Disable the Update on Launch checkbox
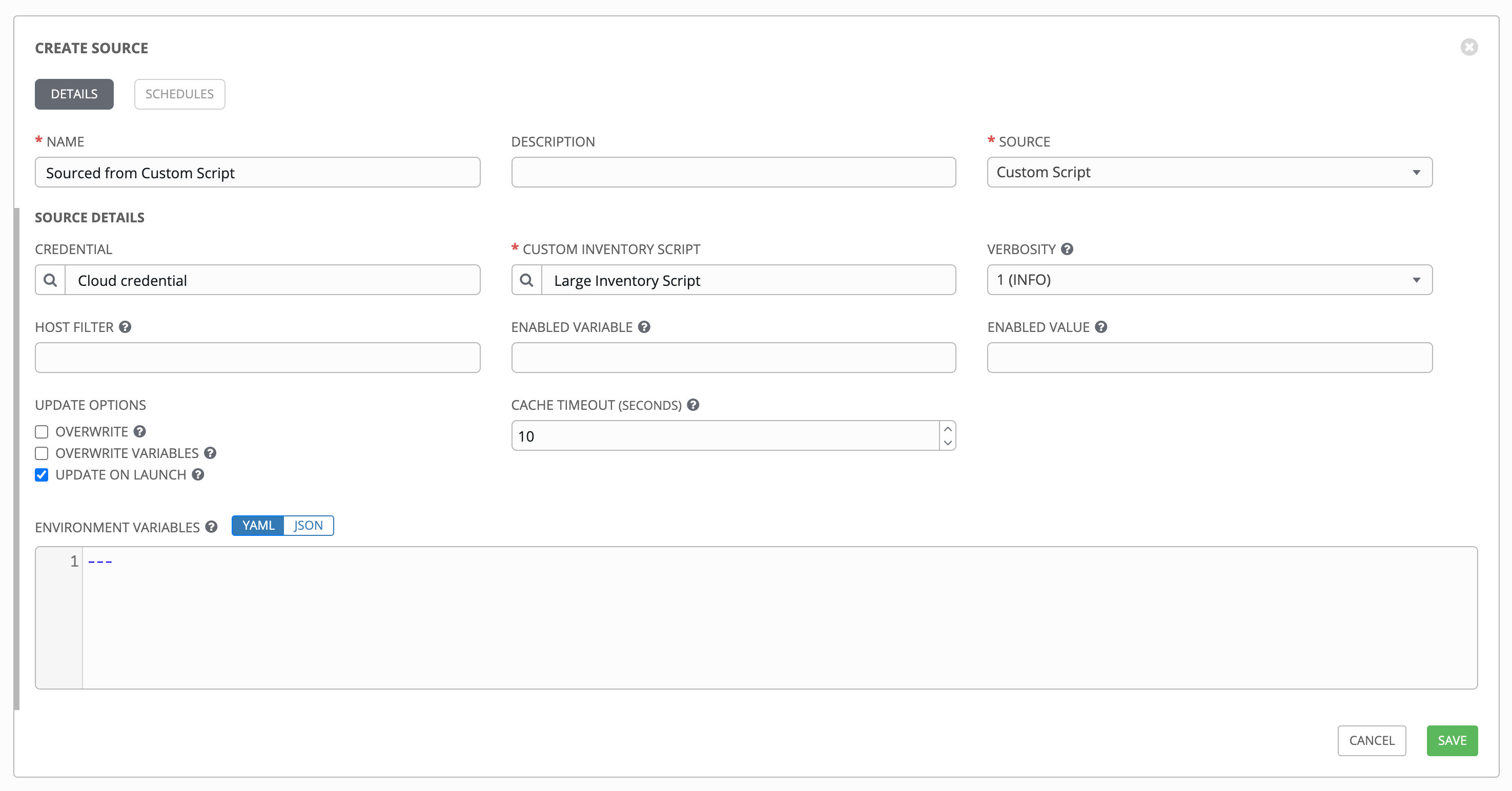 tap(41, 474)
